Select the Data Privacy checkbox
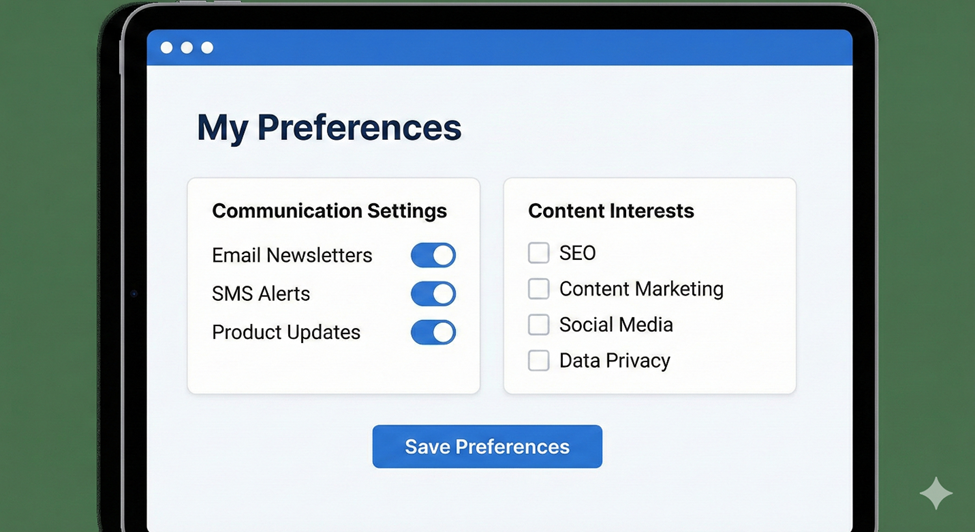This screenshot has width=975, height=532. [539, 361]
